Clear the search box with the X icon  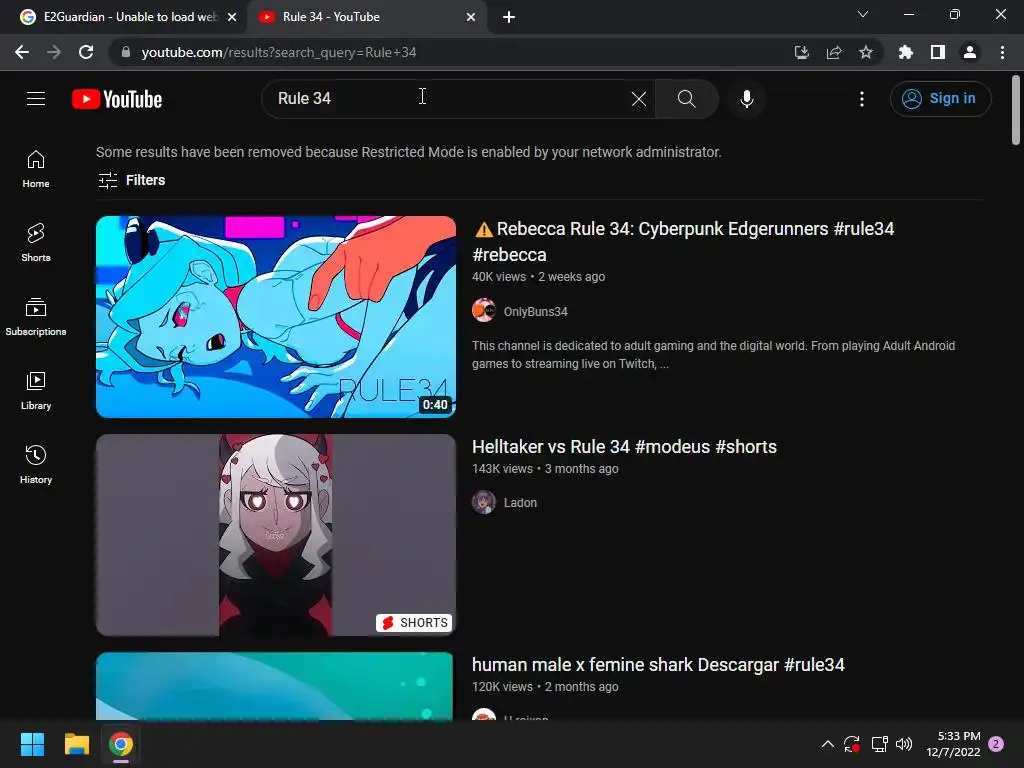tap(639, 99)
